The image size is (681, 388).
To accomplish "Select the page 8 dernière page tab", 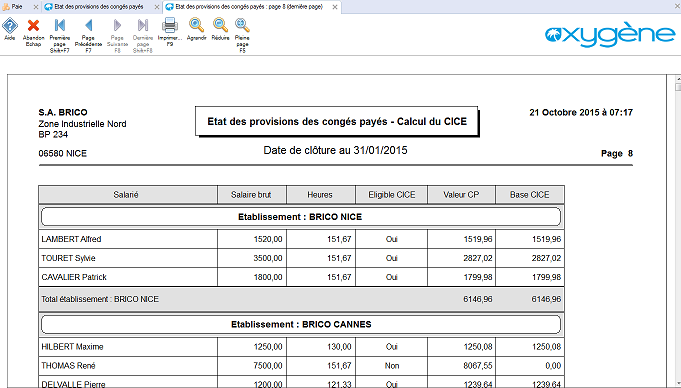I will (248, 7).
